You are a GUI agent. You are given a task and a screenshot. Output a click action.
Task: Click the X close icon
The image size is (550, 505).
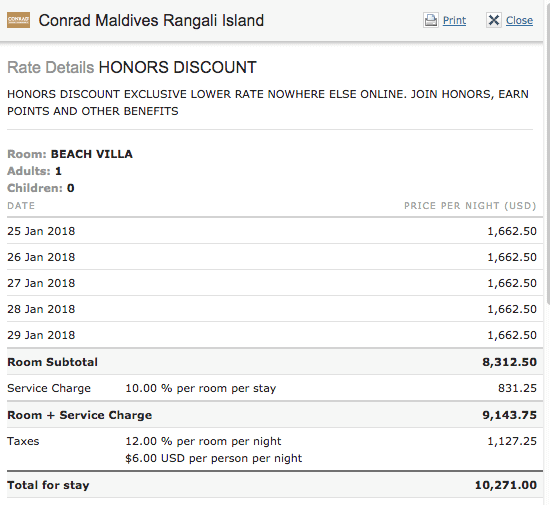tap(494, 20)
